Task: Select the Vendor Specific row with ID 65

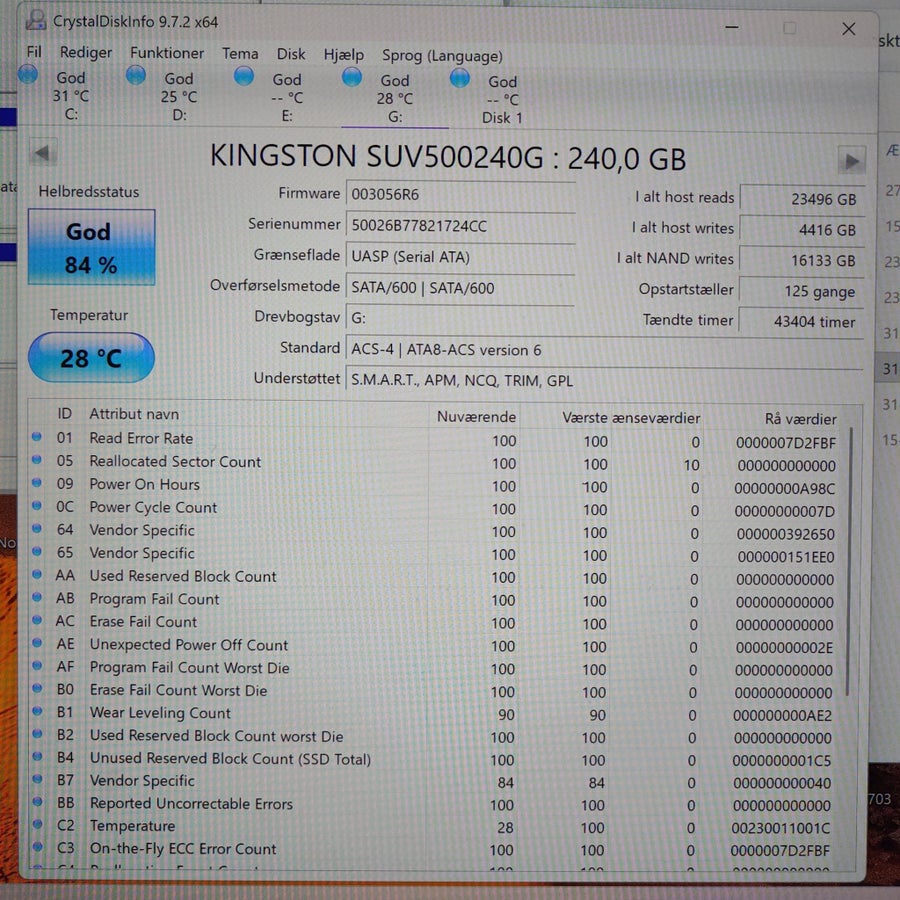Action: pyautogui.click(x=435, y=554)
